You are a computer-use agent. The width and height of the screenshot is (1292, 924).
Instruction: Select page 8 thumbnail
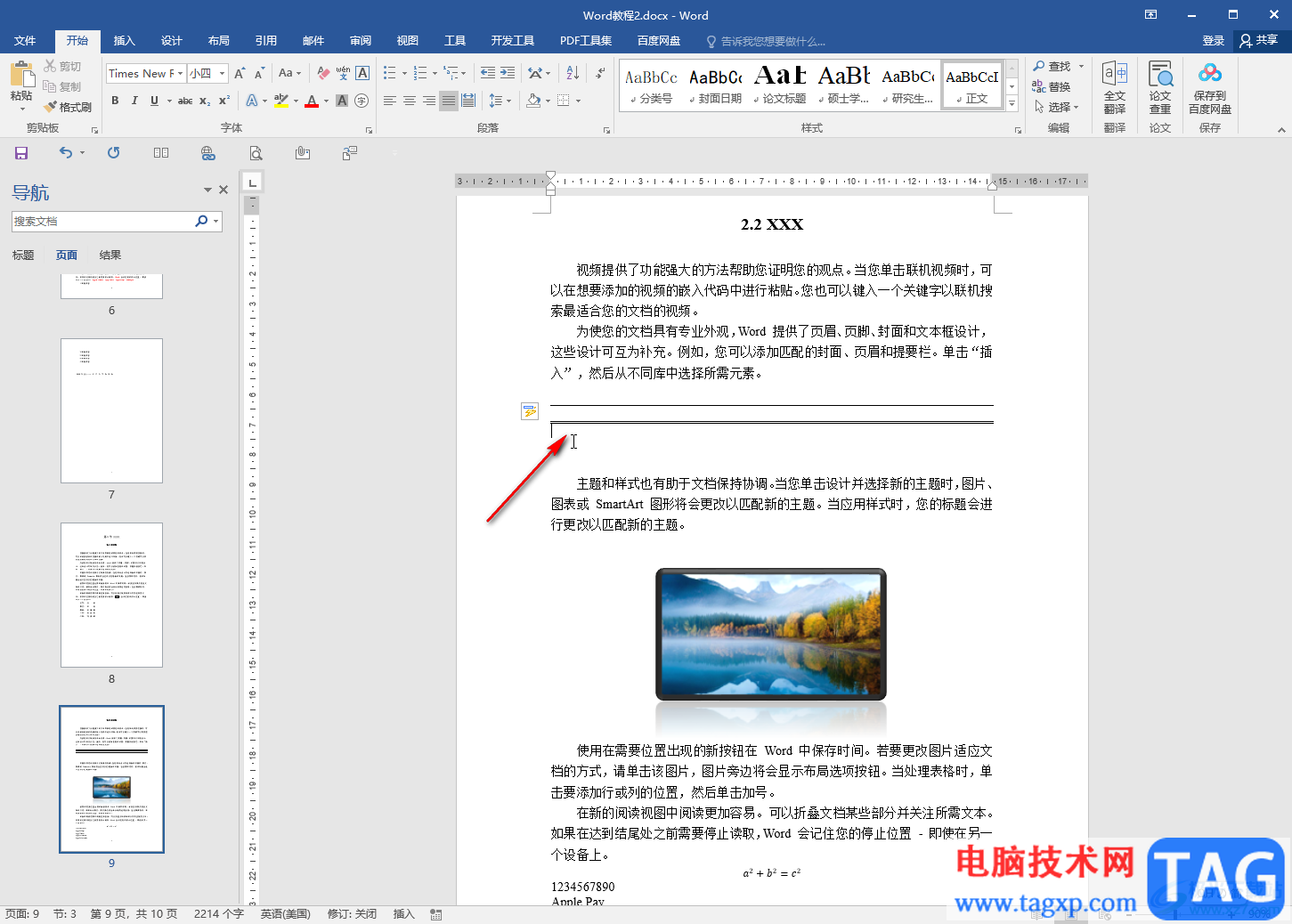(x=111, y=595)
